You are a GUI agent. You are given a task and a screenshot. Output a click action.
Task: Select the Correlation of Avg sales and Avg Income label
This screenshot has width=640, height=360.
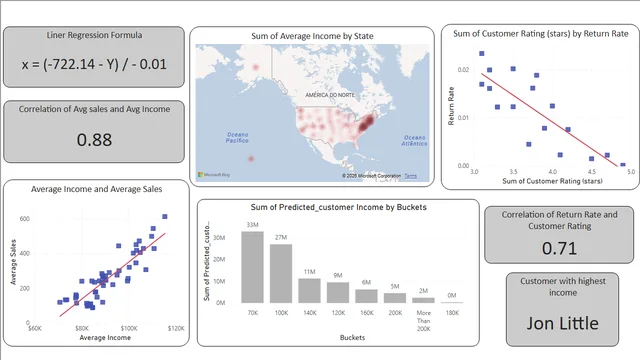coord(94,109)
